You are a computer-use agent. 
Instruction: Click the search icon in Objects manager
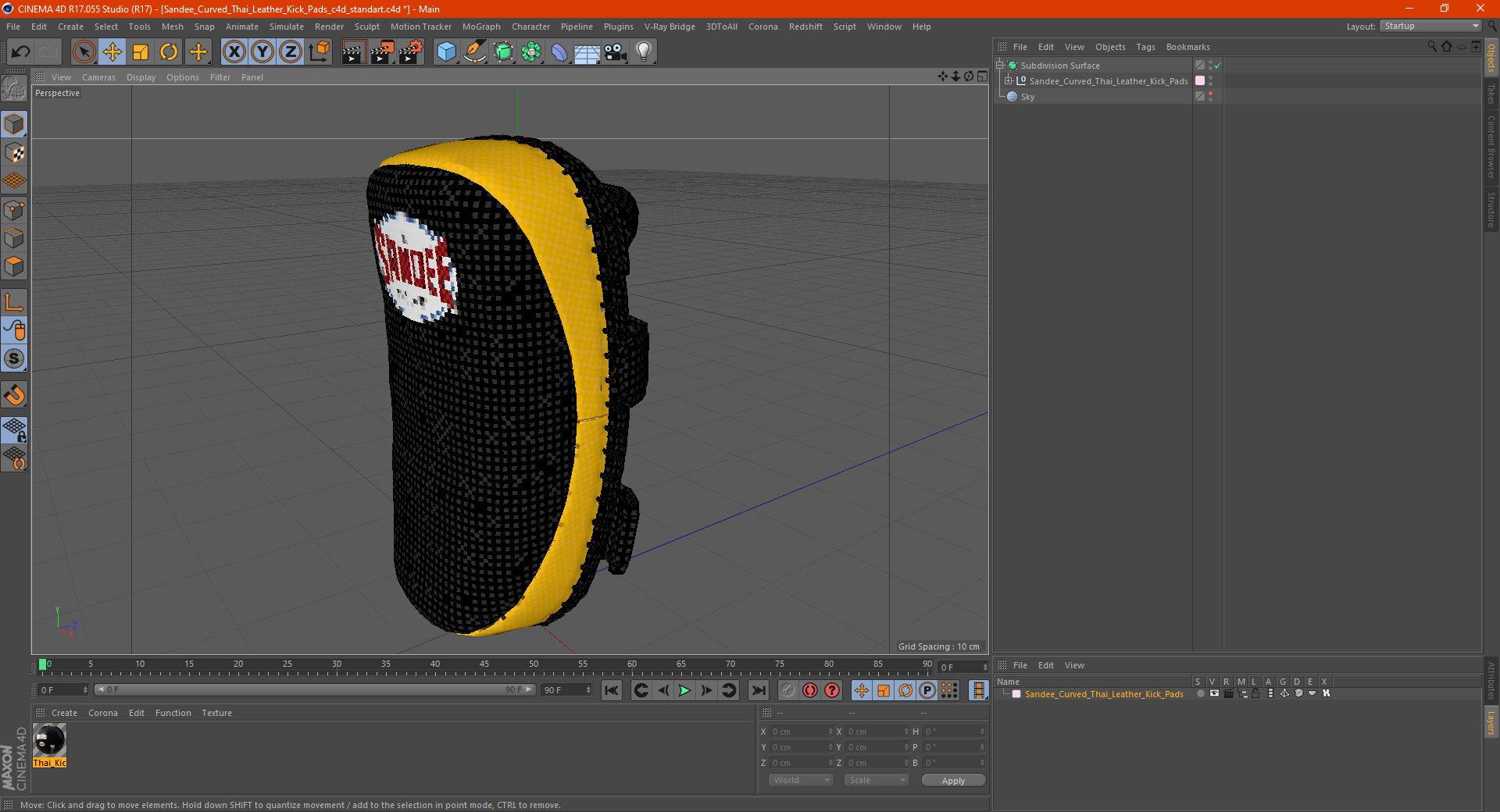[x=1432, y=47]
